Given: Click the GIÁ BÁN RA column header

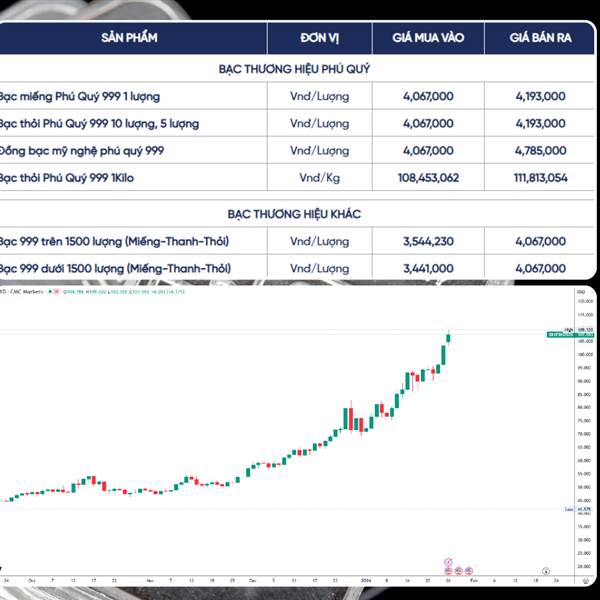Looking at the screenshot, I should [x=540, y=38].
